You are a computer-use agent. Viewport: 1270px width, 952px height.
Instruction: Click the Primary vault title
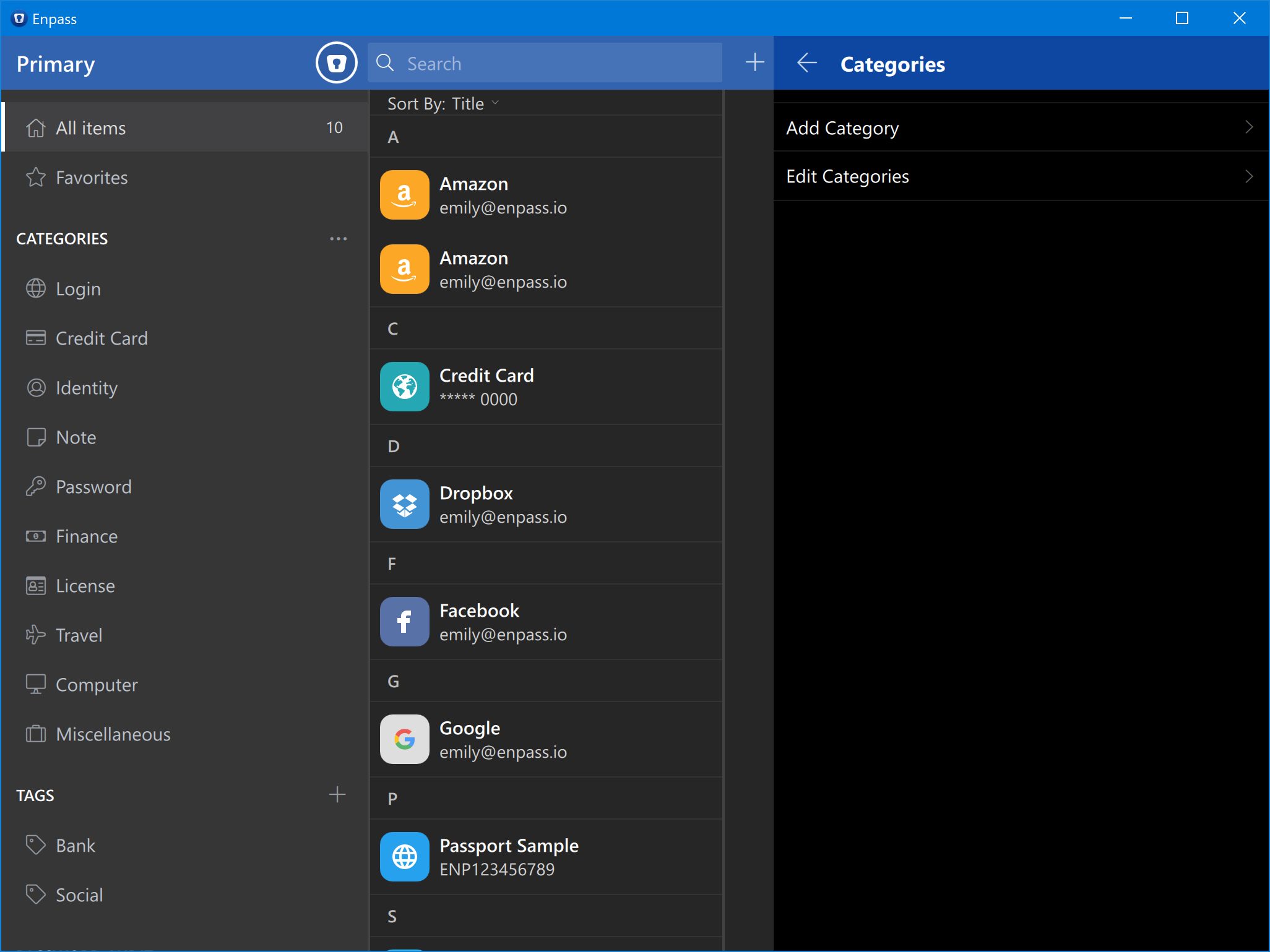click(56, 64)
